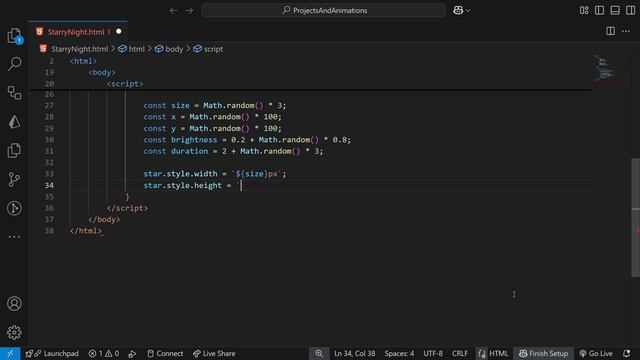Open the stacked-pages icon in the activity bar
The height and width of the screenshot is (360, 640).
(14, 150)
